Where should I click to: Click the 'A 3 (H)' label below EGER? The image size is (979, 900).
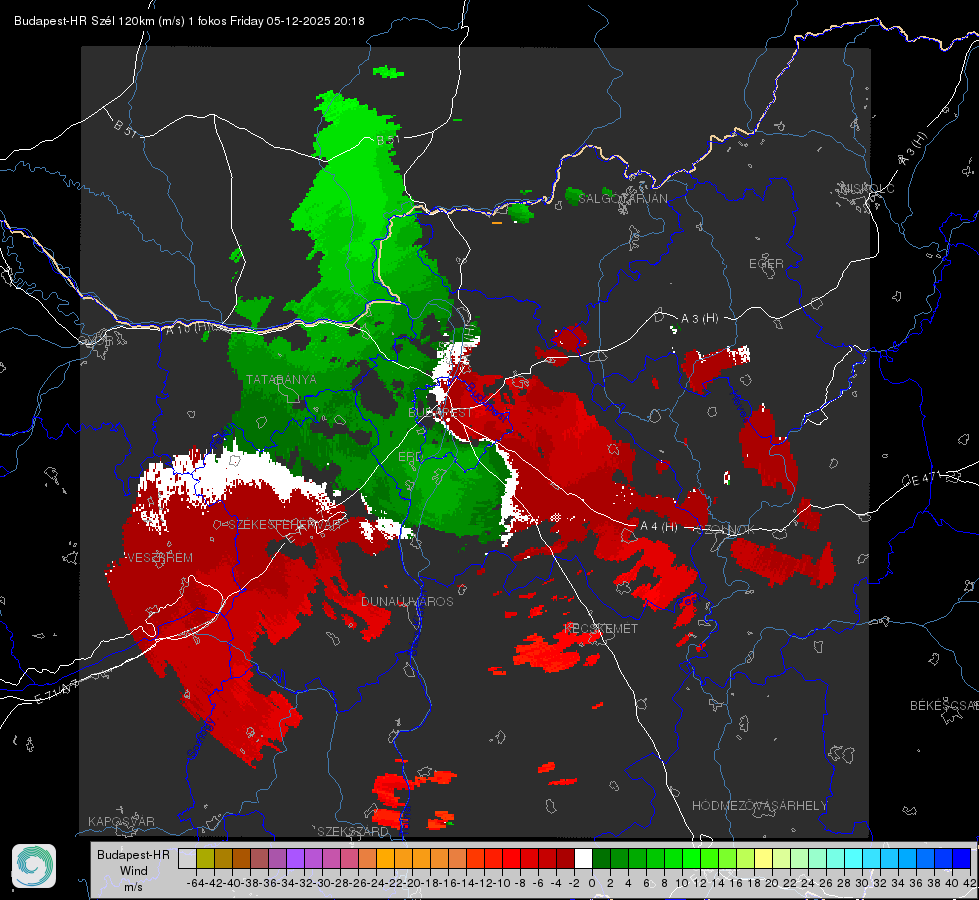(699, 319)
